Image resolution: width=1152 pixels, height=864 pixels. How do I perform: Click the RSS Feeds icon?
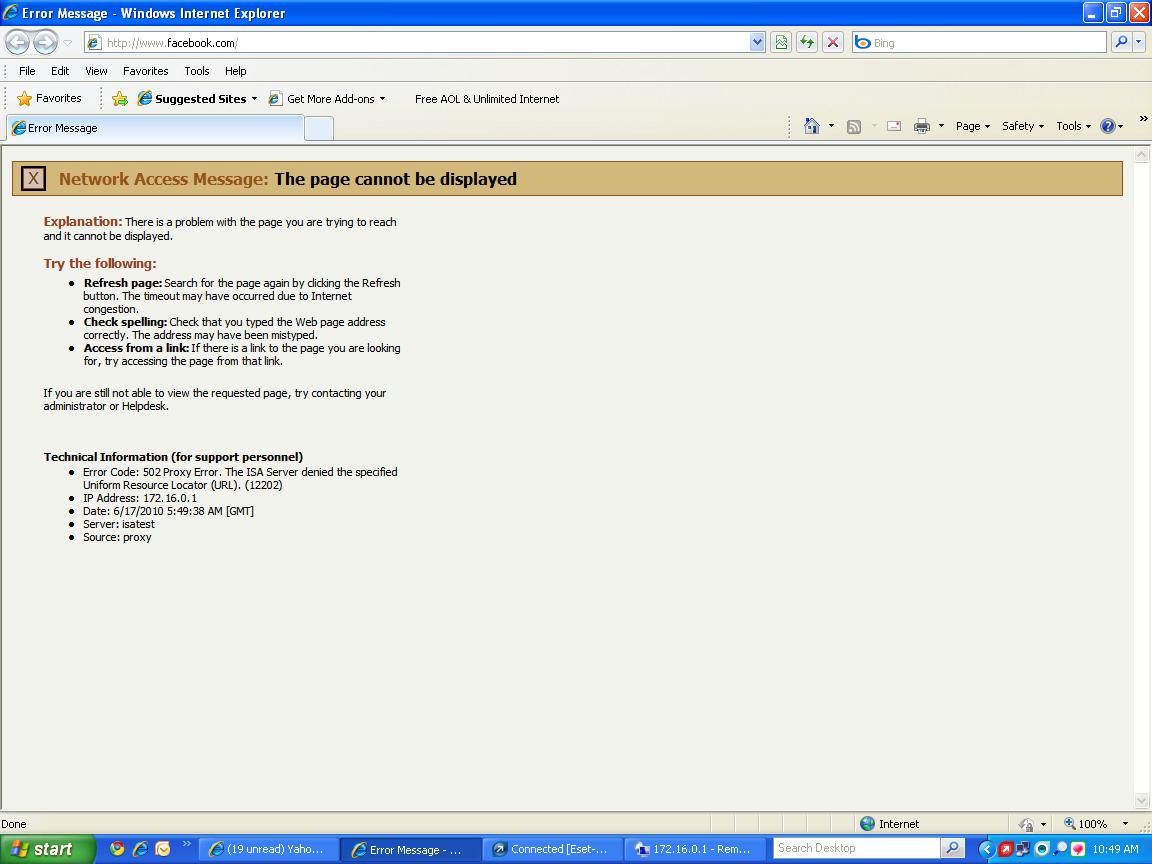[854, 126]
